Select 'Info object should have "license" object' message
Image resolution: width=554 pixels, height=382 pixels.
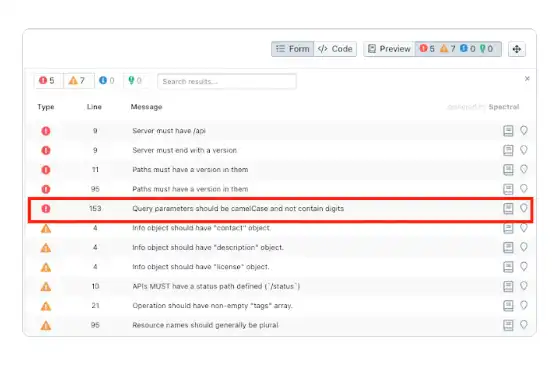(x=201, y=267)
